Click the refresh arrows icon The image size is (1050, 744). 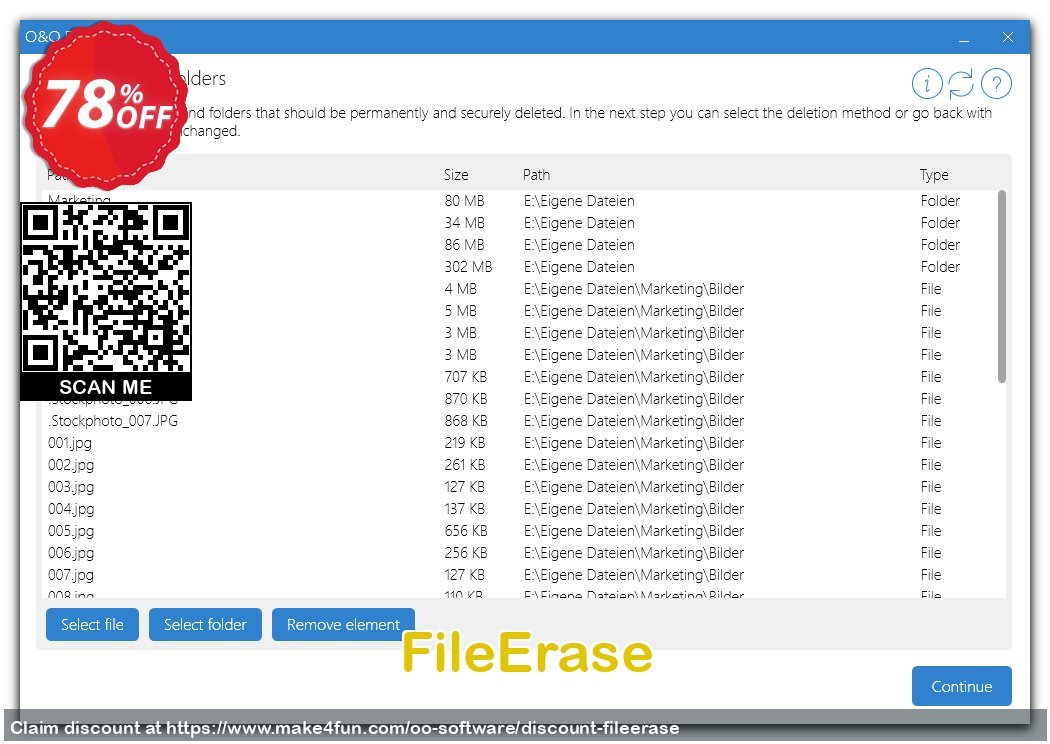point(961,84)
